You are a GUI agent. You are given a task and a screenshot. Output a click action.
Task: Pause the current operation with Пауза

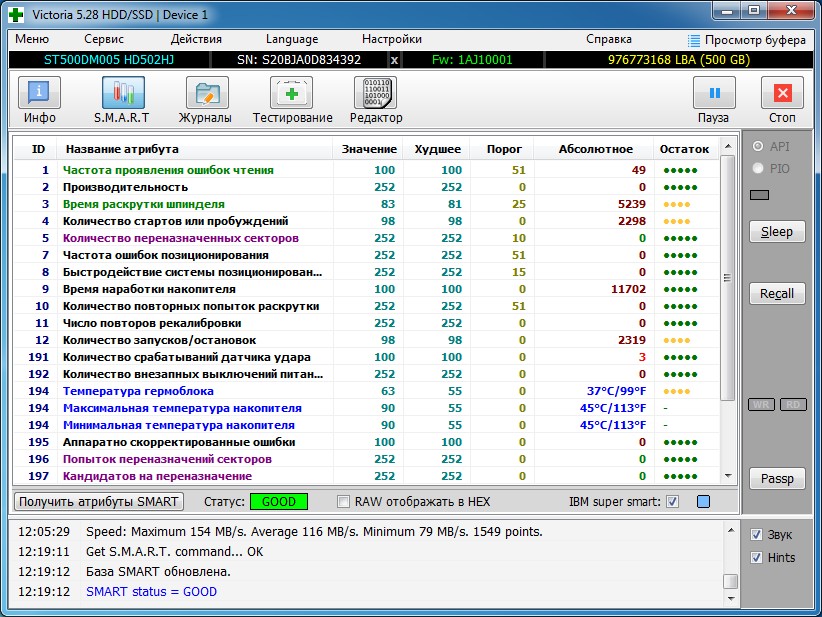[713, 99]
